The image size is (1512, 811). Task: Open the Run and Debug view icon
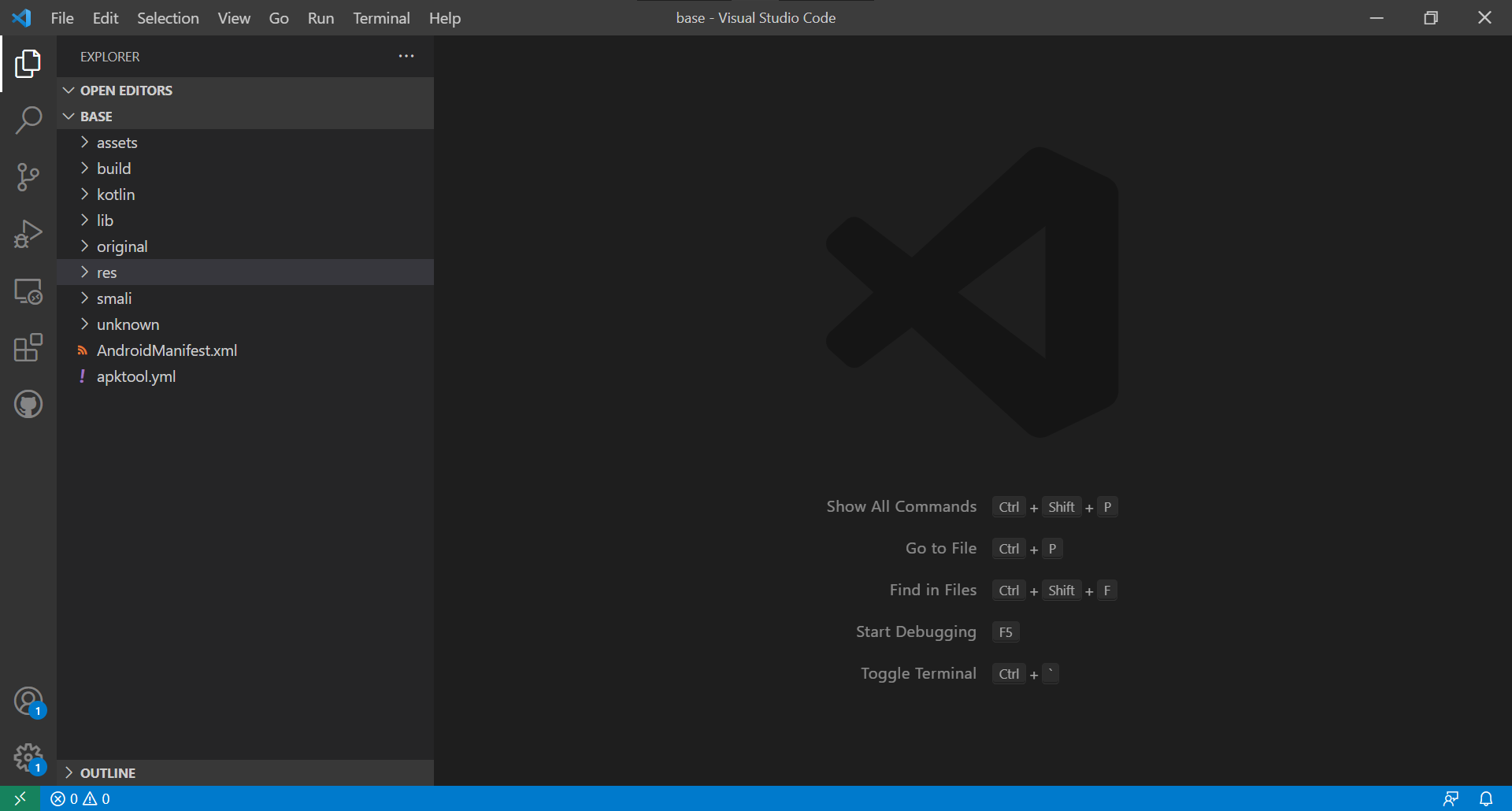28,234
